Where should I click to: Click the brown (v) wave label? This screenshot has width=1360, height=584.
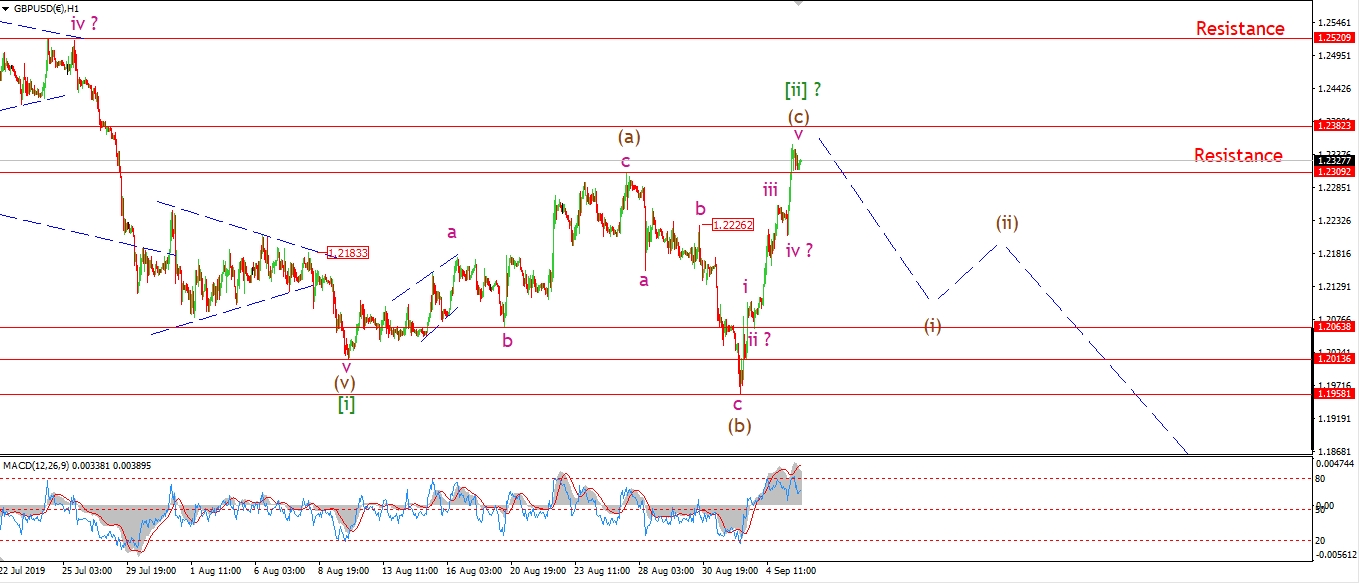[345, 382]
